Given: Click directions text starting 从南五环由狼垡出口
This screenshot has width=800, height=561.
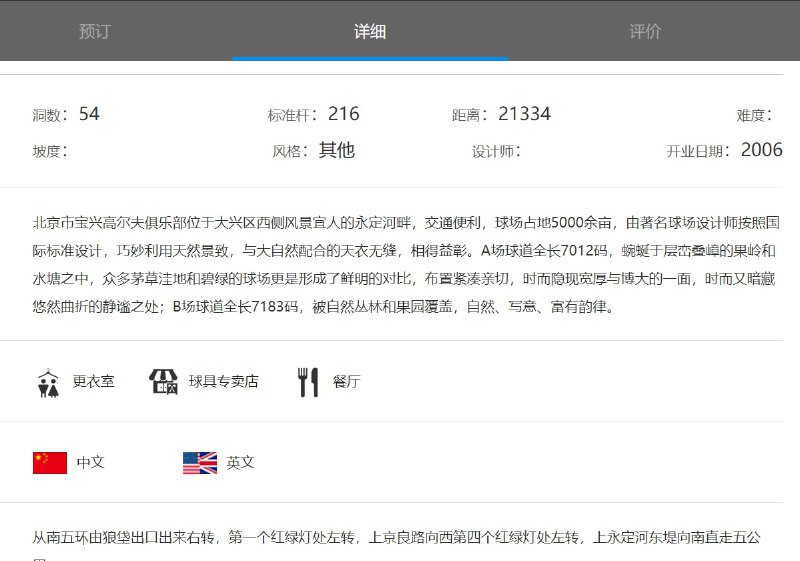Looking at the screenshot, I should tap(397, 538).
